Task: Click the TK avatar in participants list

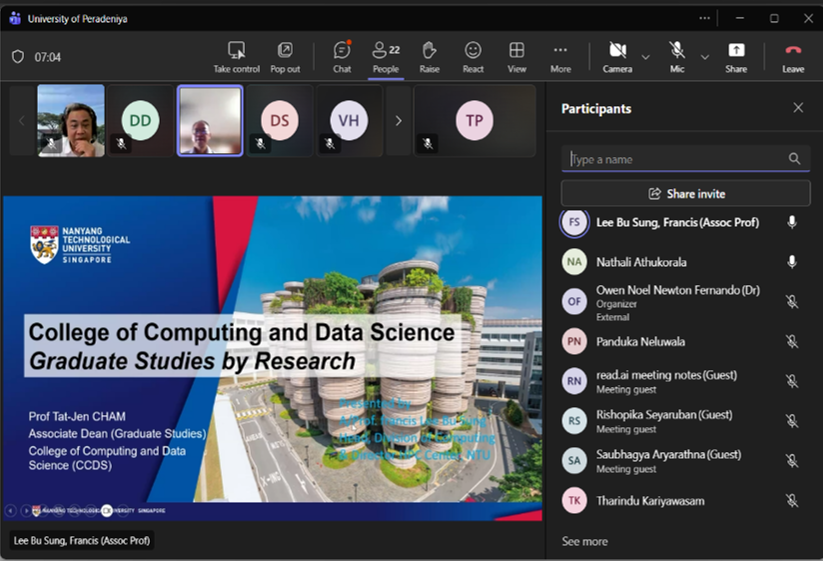Action: tap(574, 501)
